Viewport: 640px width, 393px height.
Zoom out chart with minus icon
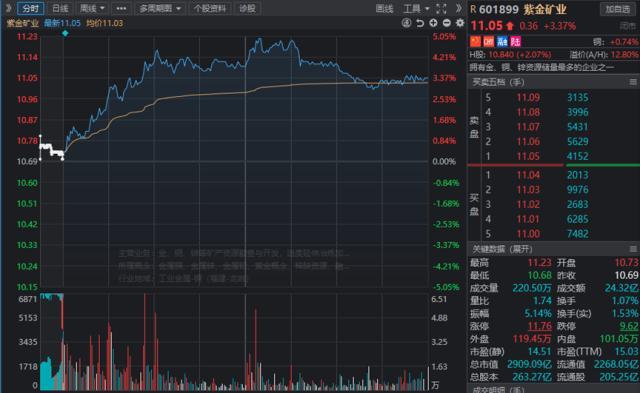(447, 23)
